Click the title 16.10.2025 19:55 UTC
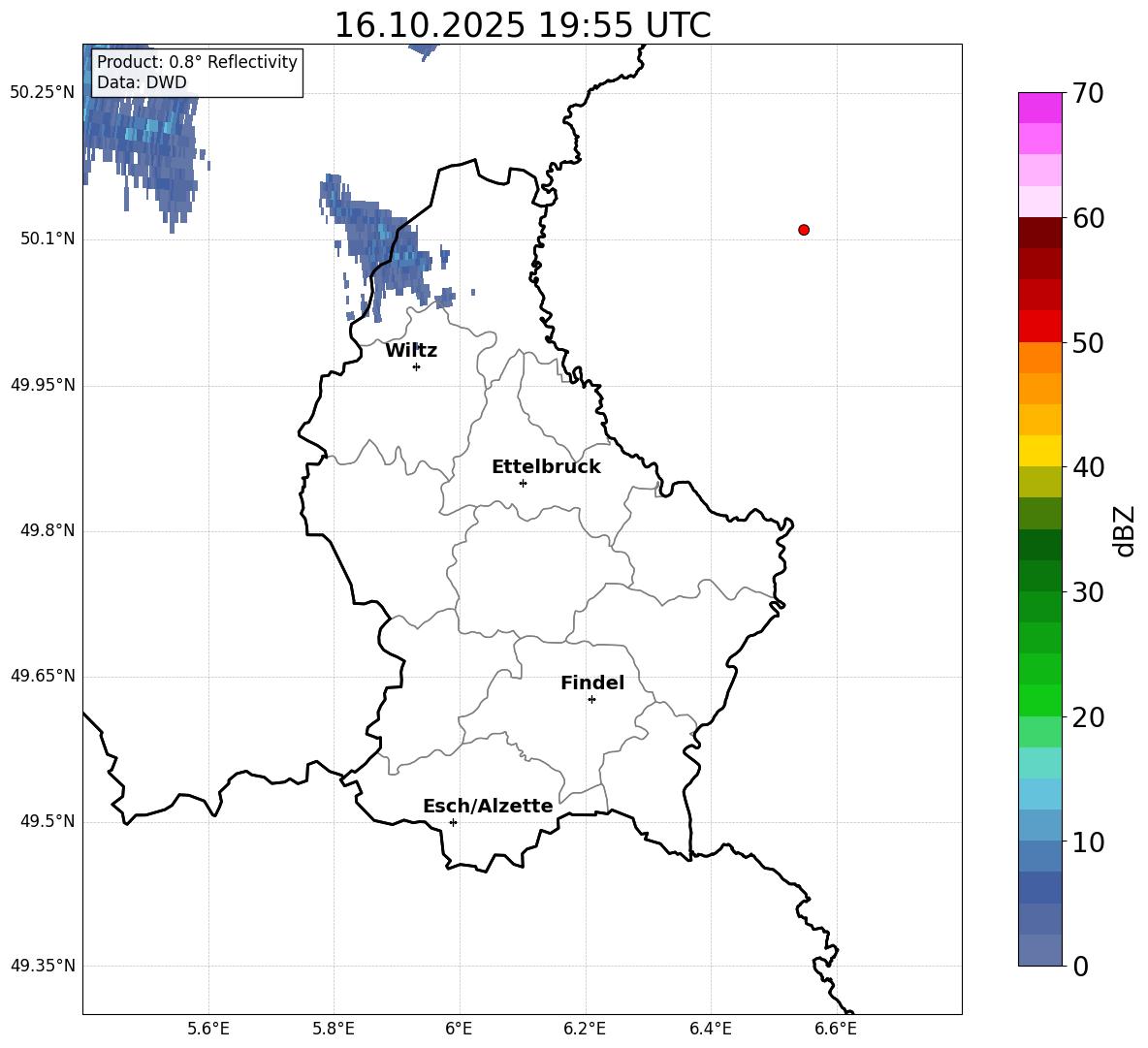 [x=523, y=25]
